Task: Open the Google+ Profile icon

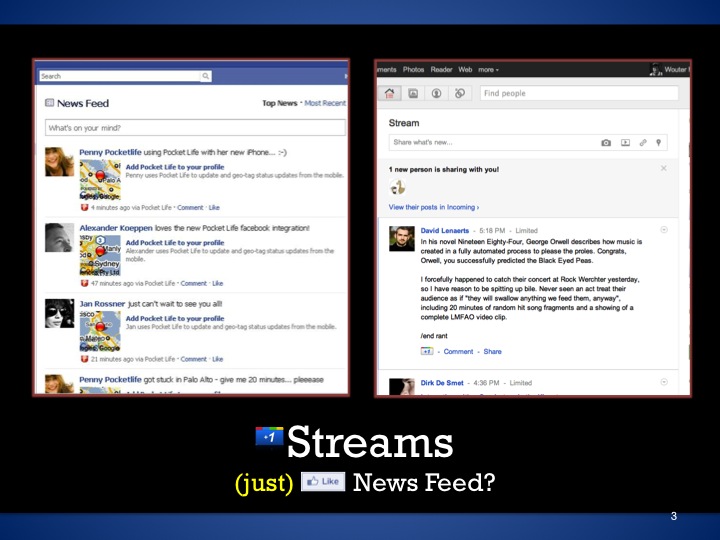Action: tap(436, 93)
